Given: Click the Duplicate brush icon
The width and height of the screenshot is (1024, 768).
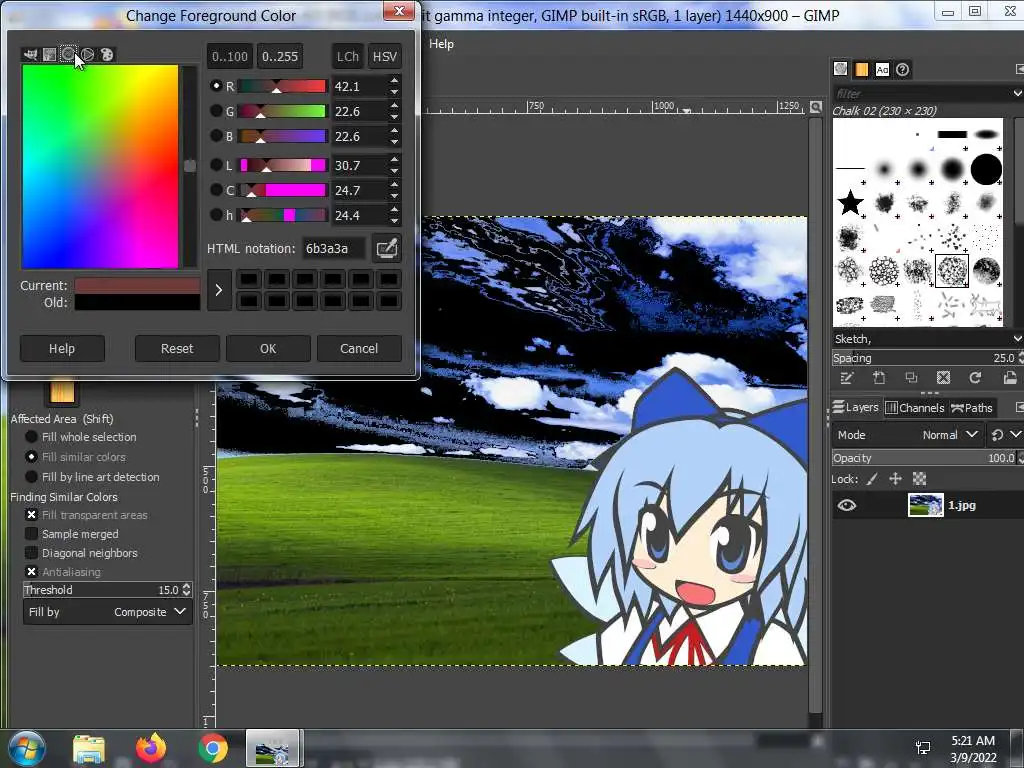Looking at the screenshot, I should (911, 378).
